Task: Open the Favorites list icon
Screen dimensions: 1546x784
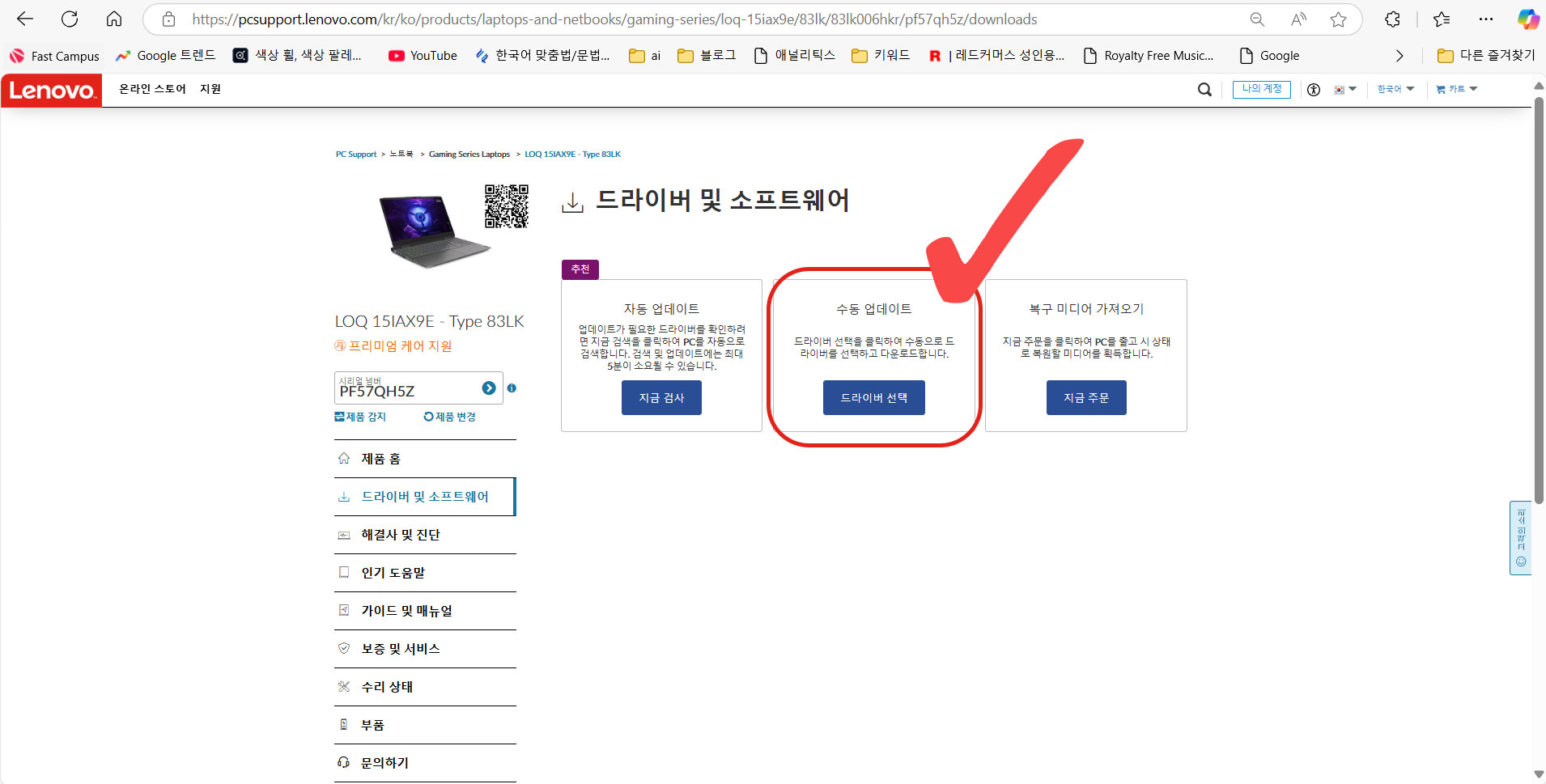Action: pos(1442,19)
